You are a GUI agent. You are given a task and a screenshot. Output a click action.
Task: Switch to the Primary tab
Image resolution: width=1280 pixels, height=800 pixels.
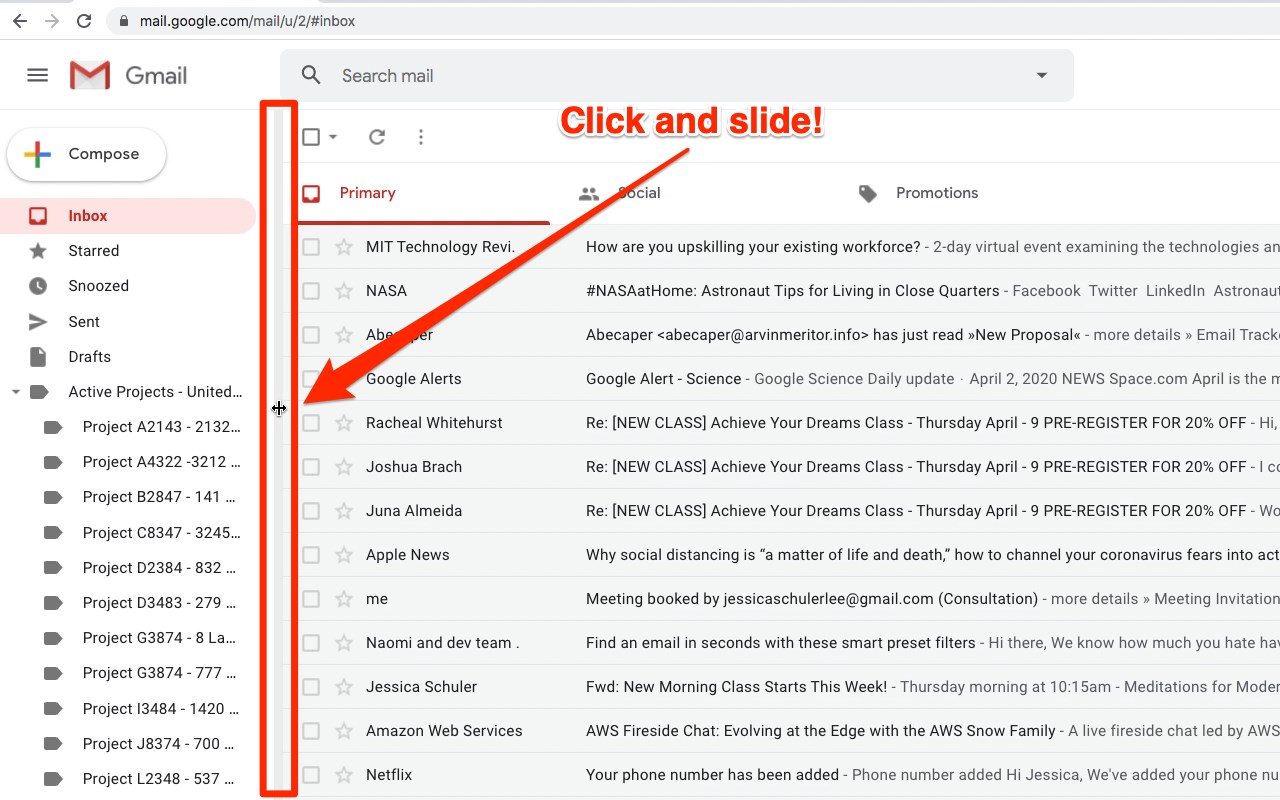(424, 193)
